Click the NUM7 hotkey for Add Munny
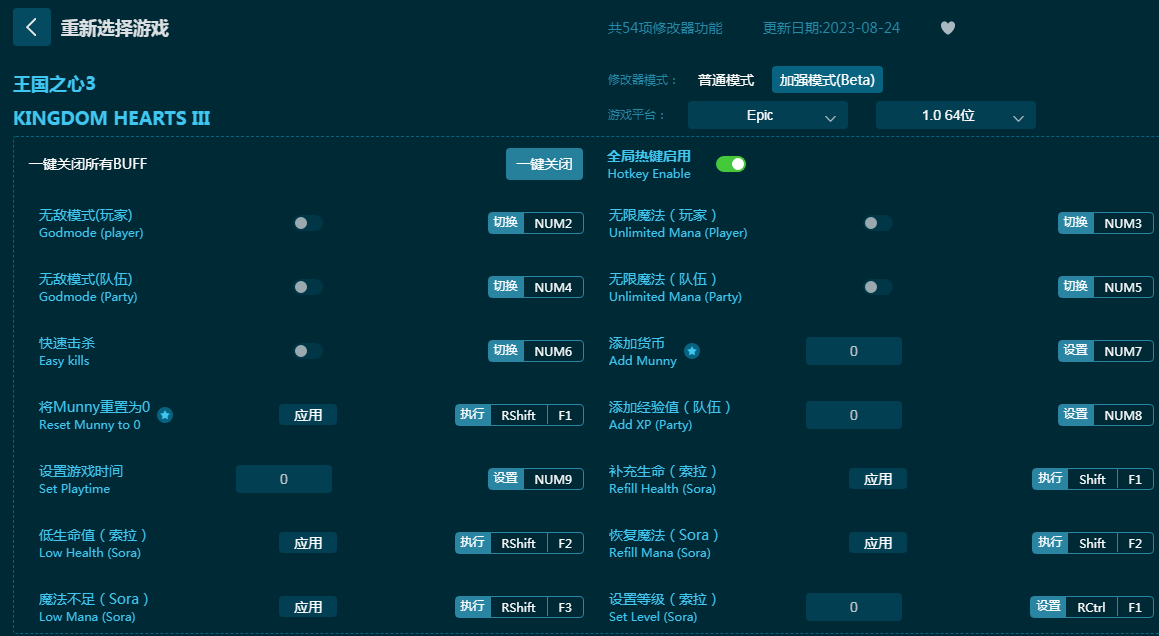 1105,351
